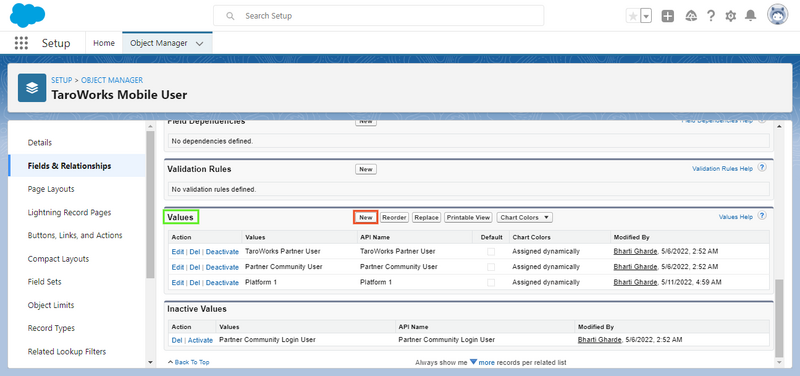Open the Help question mark icon
Viewport: 800px width, 376px height.
pyautogui.click(x=711, y=16)
